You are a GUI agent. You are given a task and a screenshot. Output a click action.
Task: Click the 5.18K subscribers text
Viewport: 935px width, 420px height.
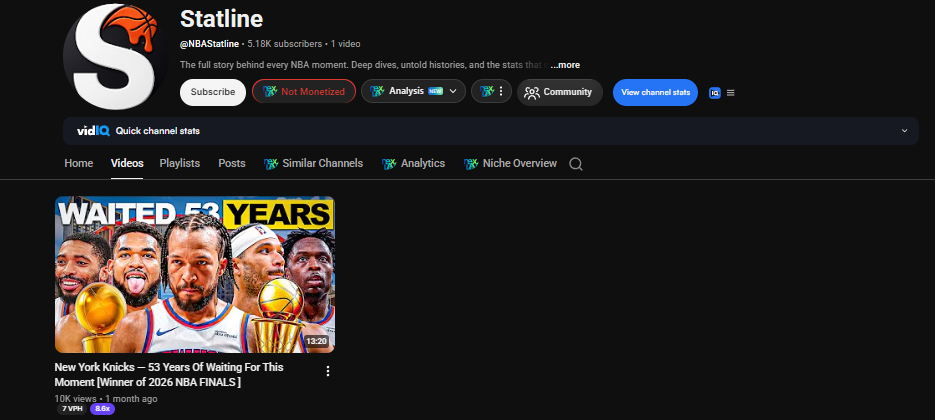[x=284, y=44]
